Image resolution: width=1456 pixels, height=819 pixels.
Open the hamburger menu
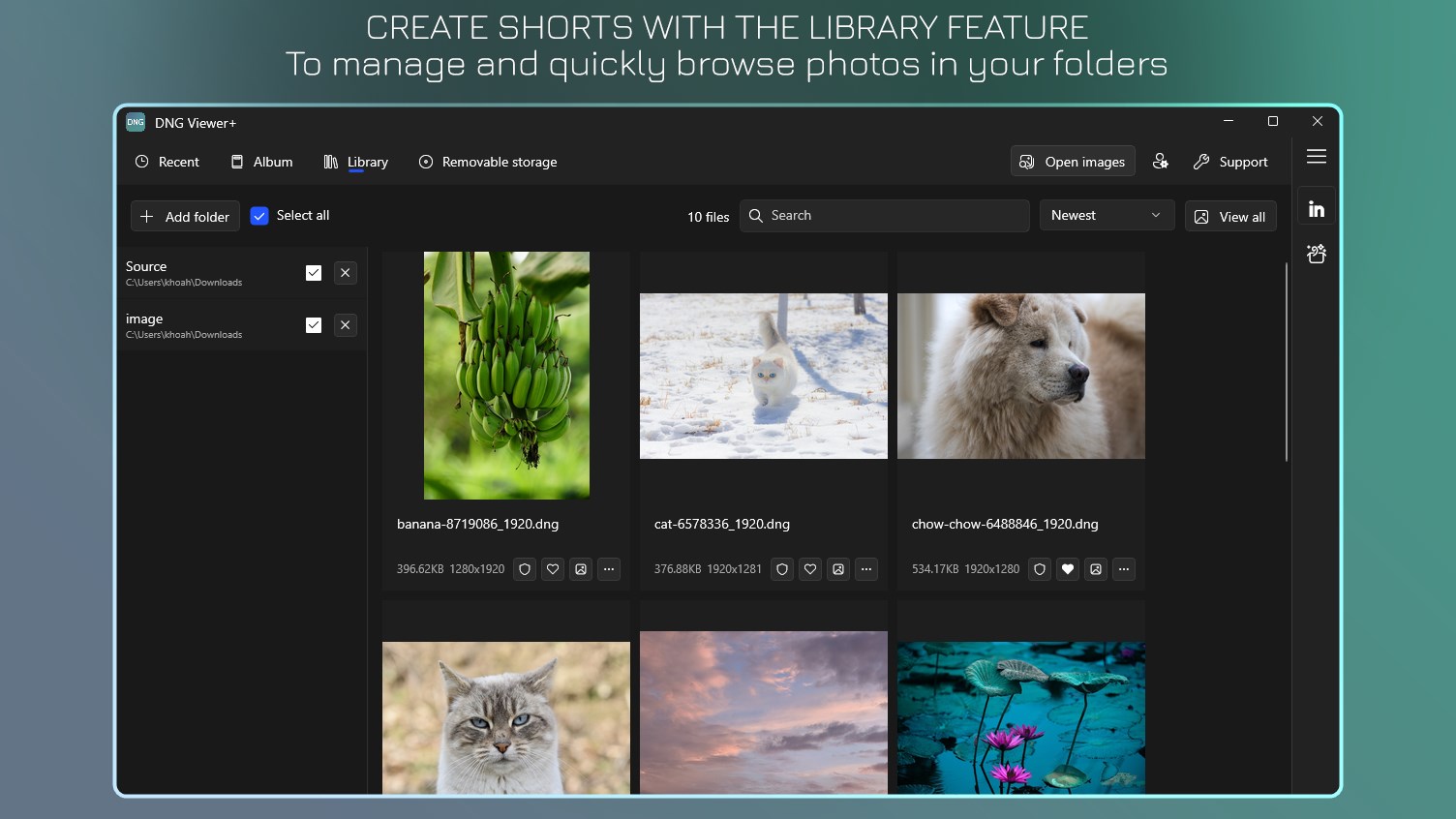[x=1317, y=157]
